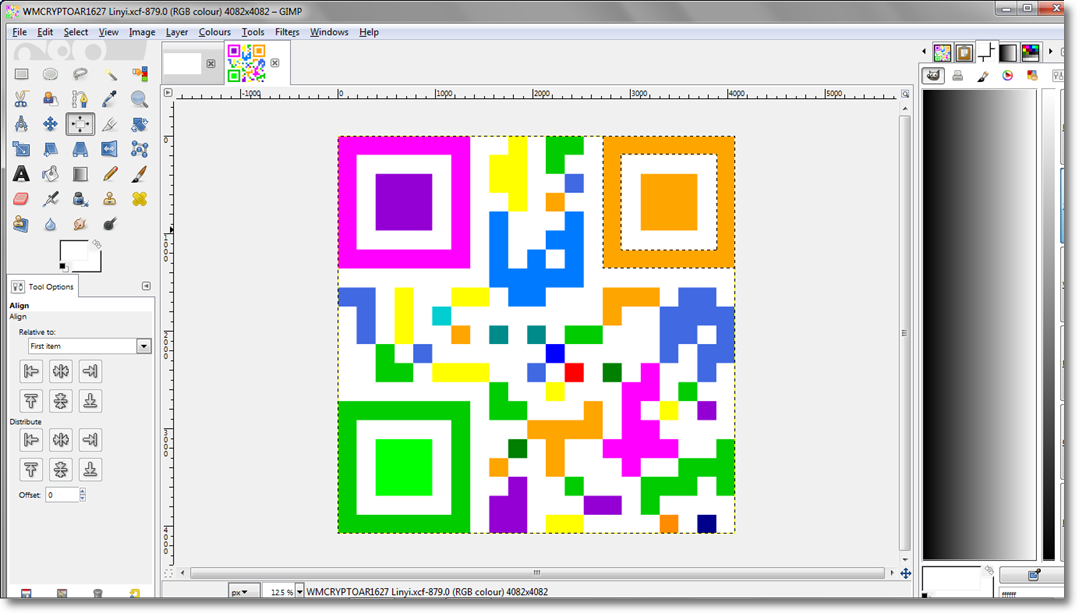This screenshot has width=1080, height=615.
Task: Open the Filters menu
Action: tap(287, 32)
